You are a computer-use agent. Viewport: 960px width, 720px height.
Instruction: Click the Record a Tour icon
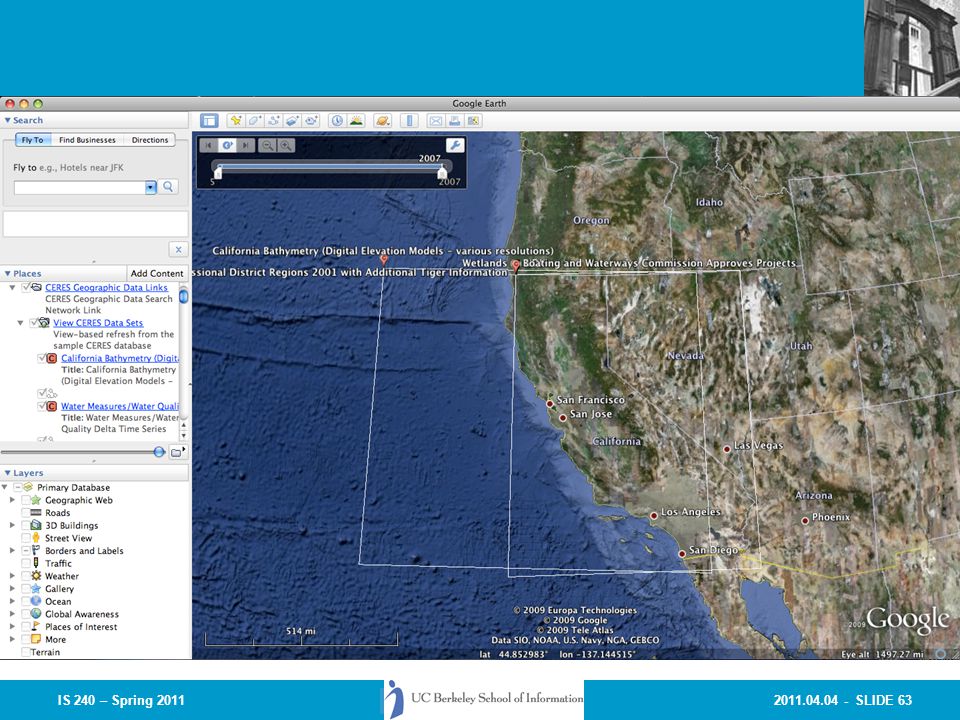tap(312, 121)
